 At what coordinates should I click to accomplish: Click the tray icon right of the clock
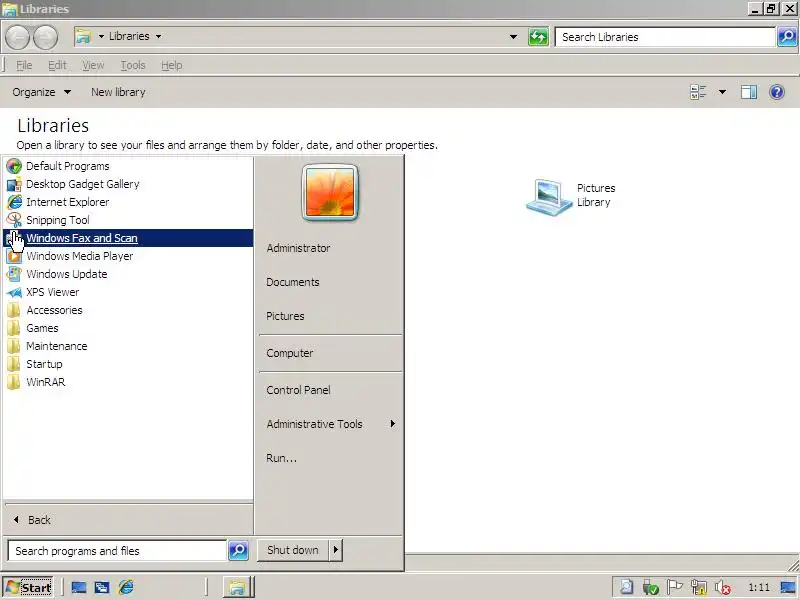(788, 588)
